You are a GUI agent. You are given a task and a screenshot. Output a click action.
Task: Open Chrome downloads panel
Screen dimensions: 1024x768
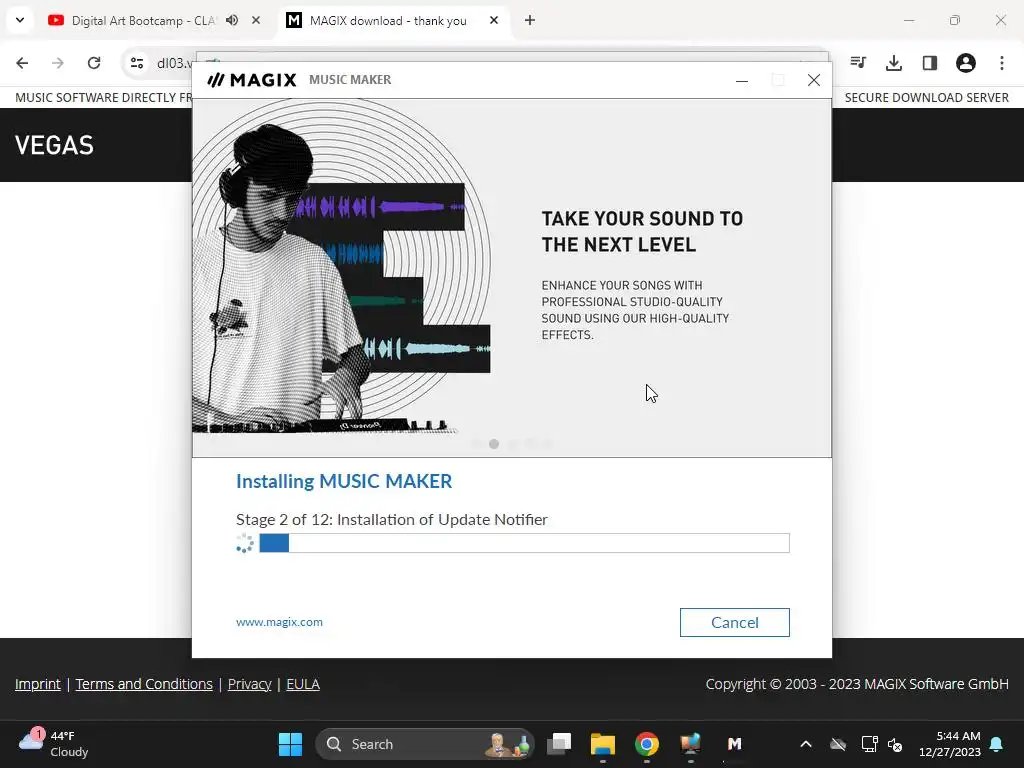click(x=894, y=63)
